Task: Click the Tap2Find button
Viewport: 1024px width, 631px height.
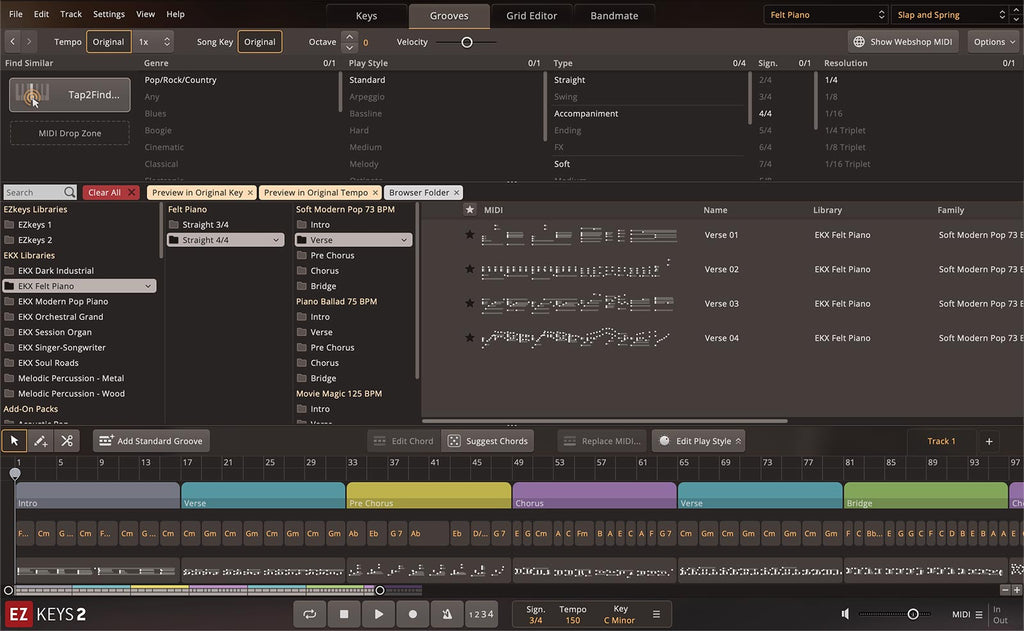Action: 69,95
